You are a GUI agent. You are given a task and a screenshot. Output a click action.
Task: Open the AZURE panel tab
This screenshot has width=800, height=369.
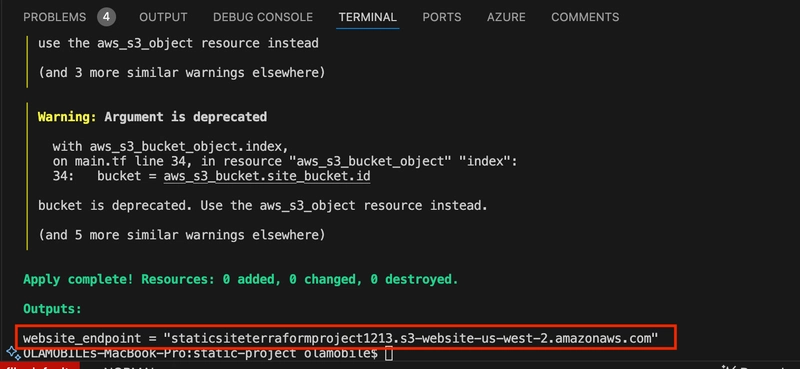(x=506, y=17)
